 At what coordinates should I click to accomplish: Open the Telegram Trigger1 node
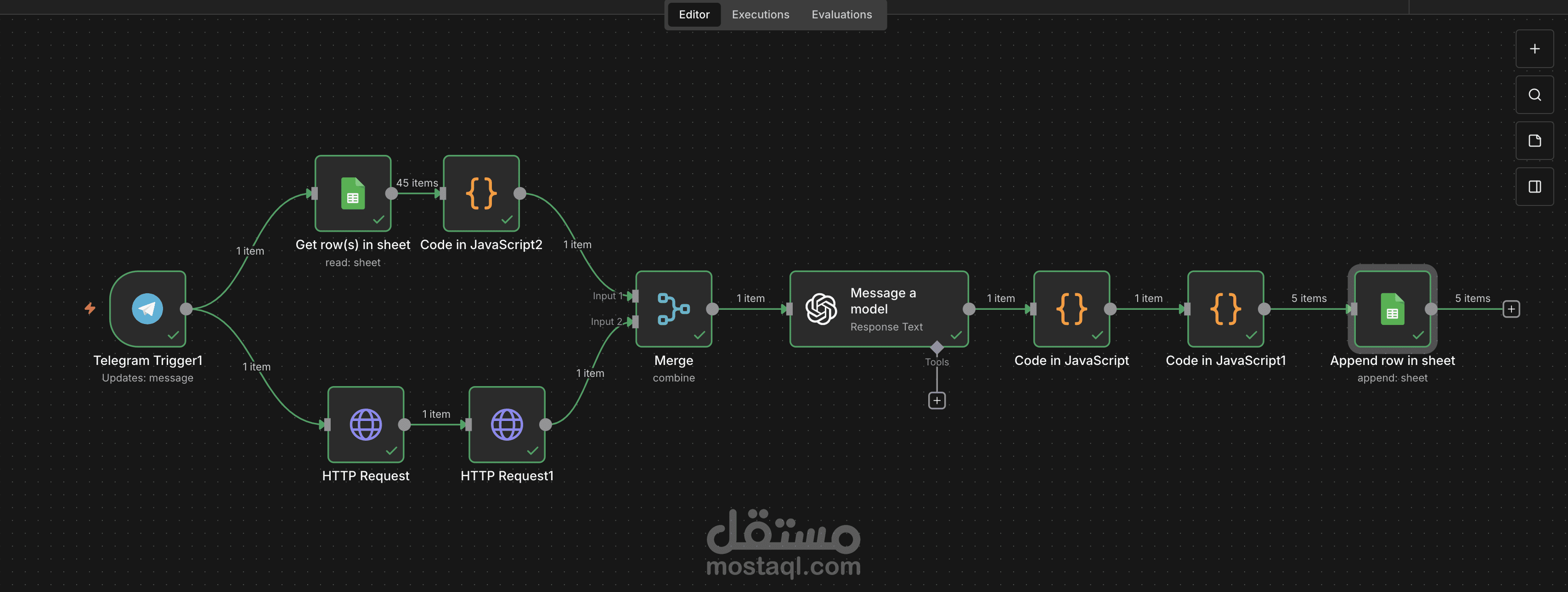[x=148, y=309]
